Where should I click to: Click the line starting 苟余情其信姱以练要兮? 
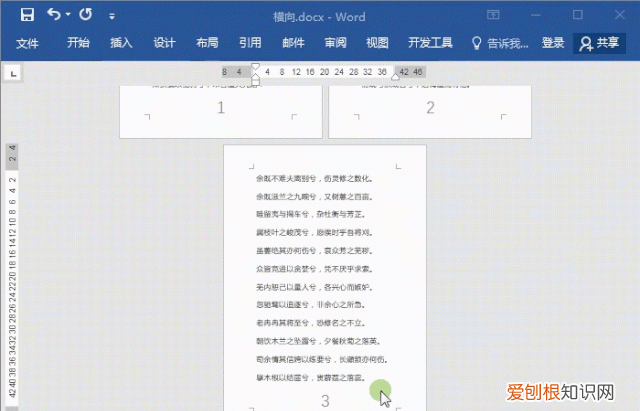pyautogui.click(x=322, y=360)
